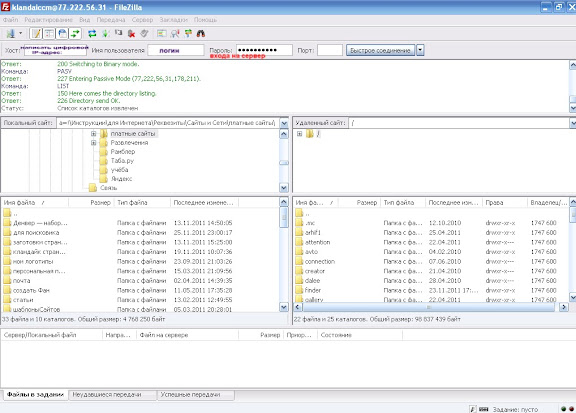Sort local list by Тип файла column
576x413 pixels.
tap(143, 202)
